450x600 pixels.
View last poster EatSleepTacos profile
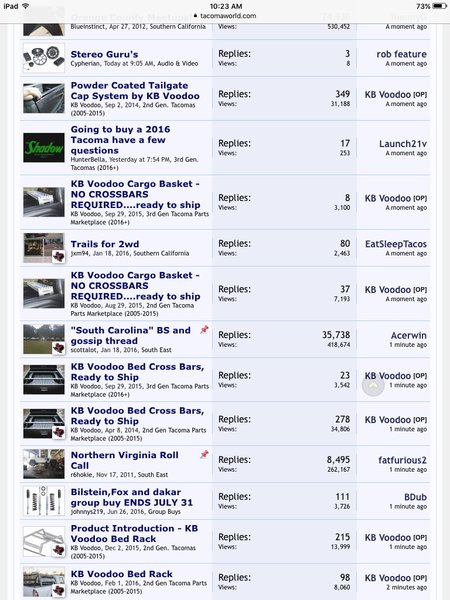tap(396, 244)
